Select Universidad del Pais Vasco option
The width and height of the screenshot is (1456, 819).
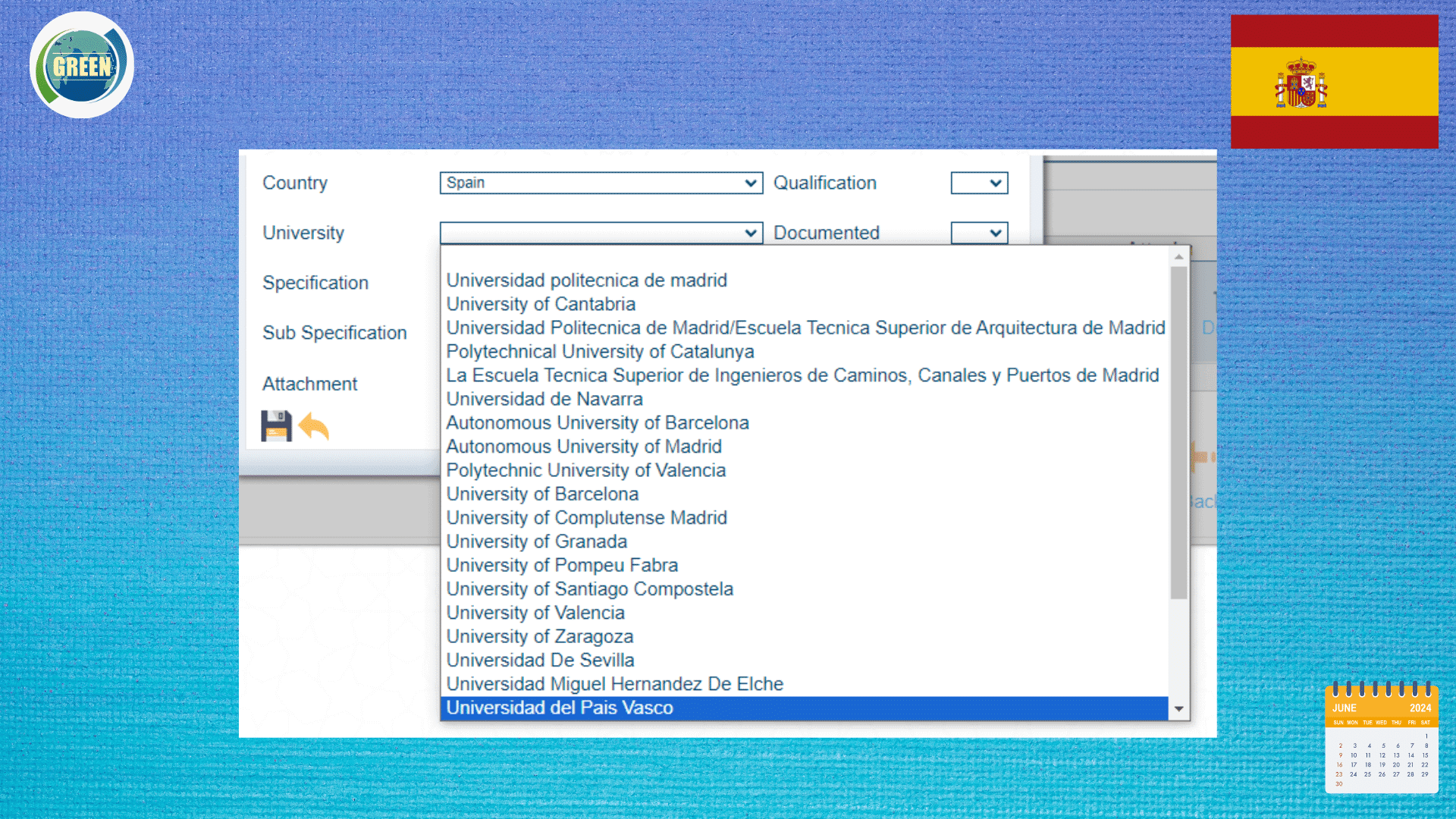click(560, 708)
